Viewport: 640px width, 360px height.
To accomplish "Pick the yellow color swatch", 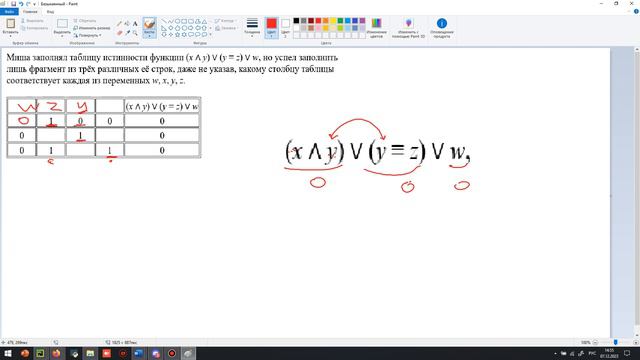I will 333,20.
